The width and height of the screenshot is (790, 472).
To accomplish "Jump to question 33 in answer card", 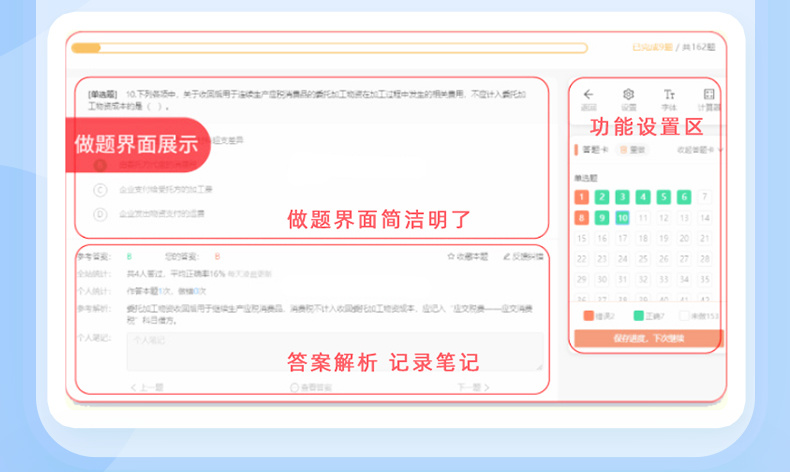I will [664, 279].
